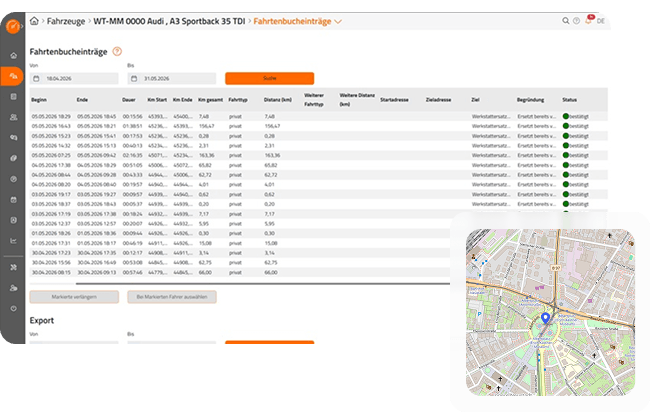The height and width of the screenshot is (412, 650).
Task: Expand the sidebar with the chevron beside logo
Action: 22,26
